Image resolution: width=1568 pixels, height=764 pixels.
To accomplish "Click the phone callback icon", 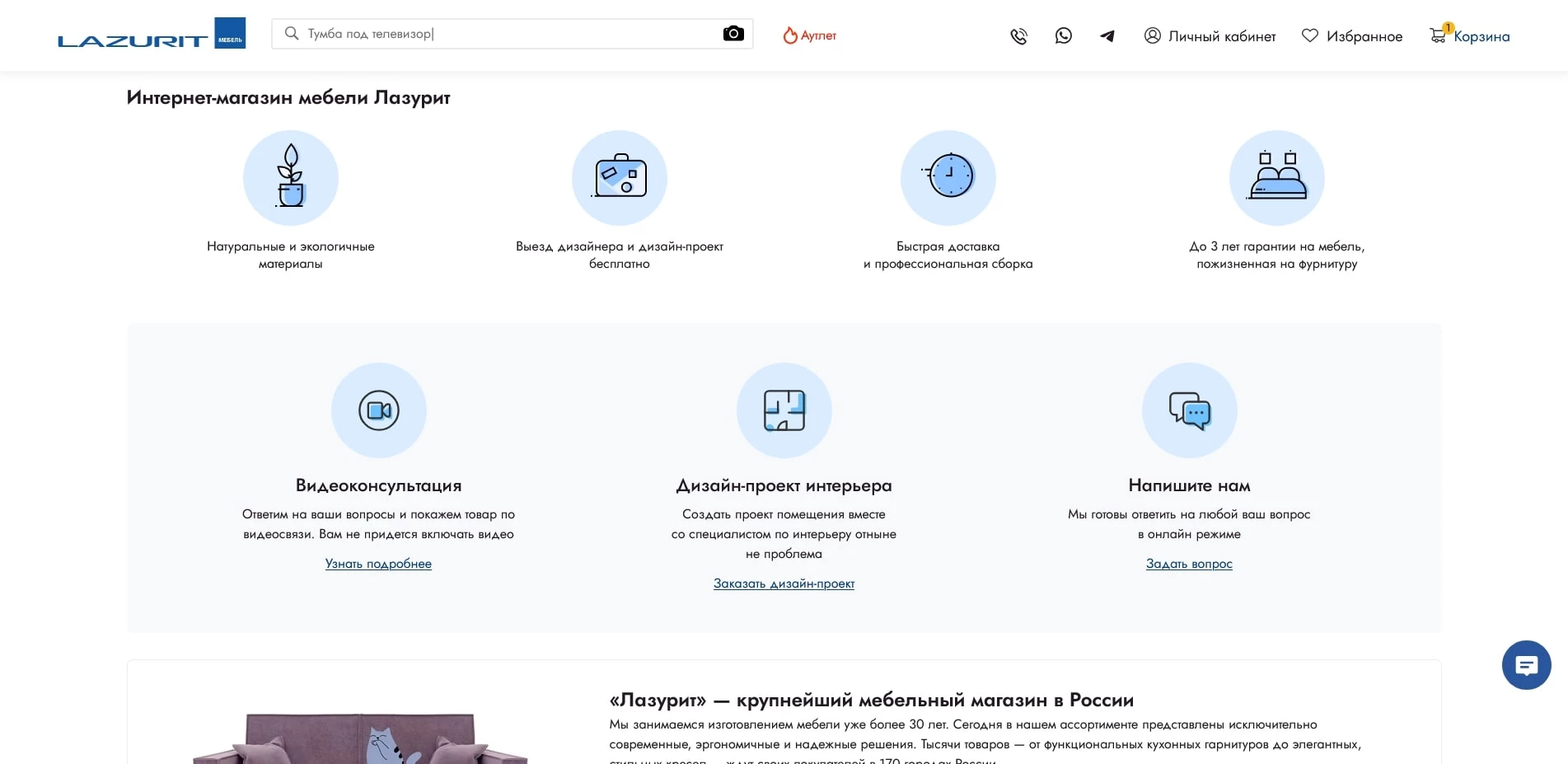I will [x=1018, y=35].
